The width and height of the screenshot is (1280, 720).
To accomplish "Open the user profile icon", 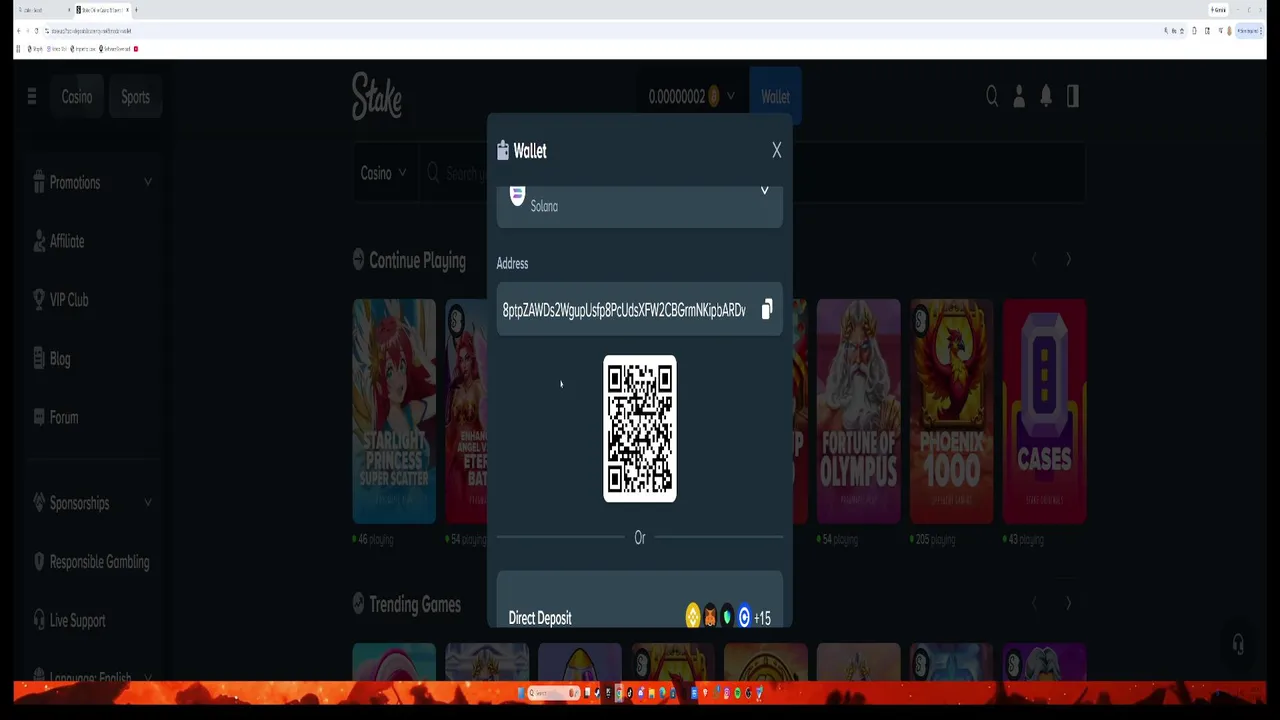I will tap(1019, 96).
